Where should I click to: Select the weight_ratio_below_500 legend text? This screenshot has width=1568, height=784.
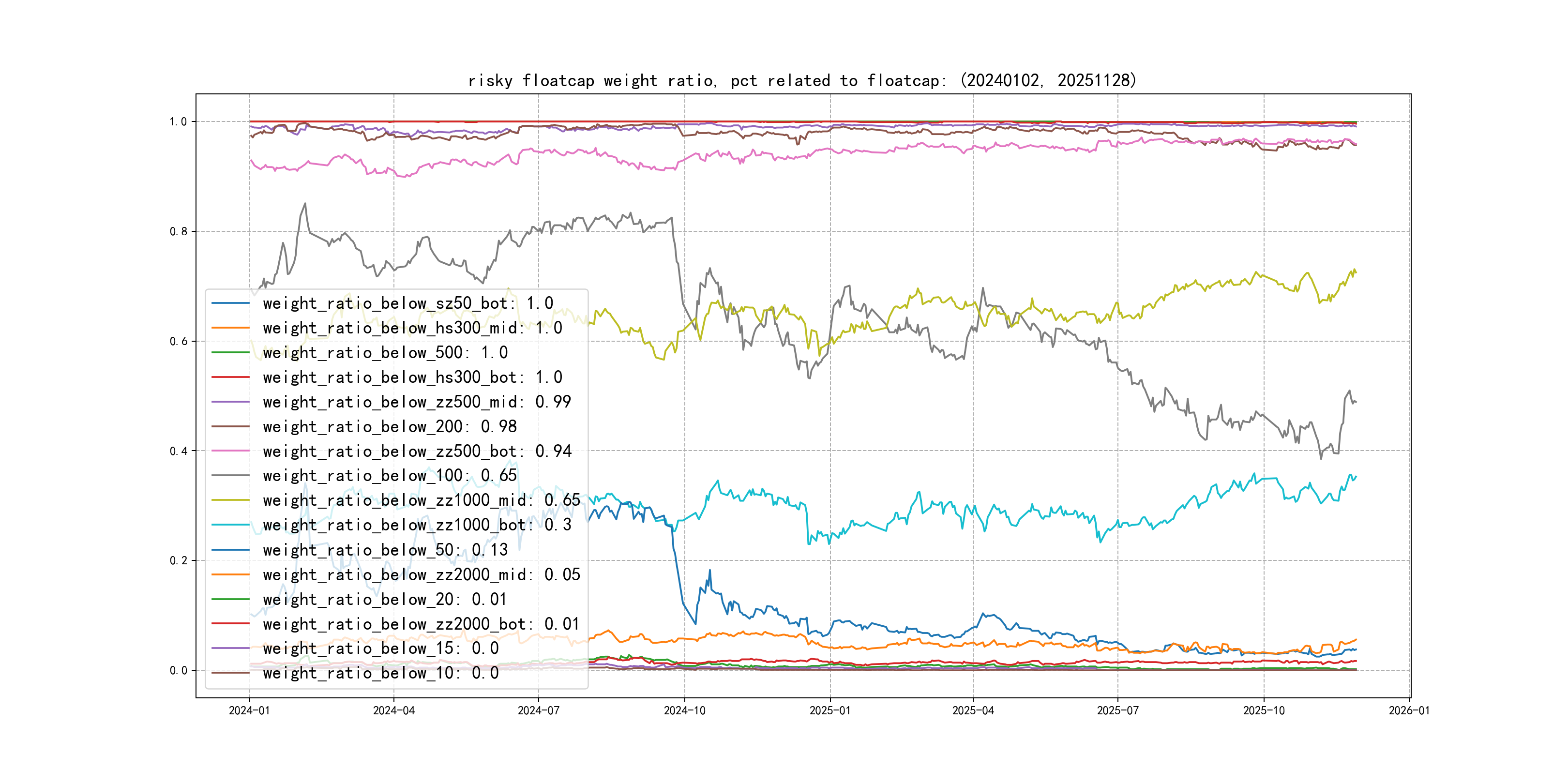coord(385,352)
